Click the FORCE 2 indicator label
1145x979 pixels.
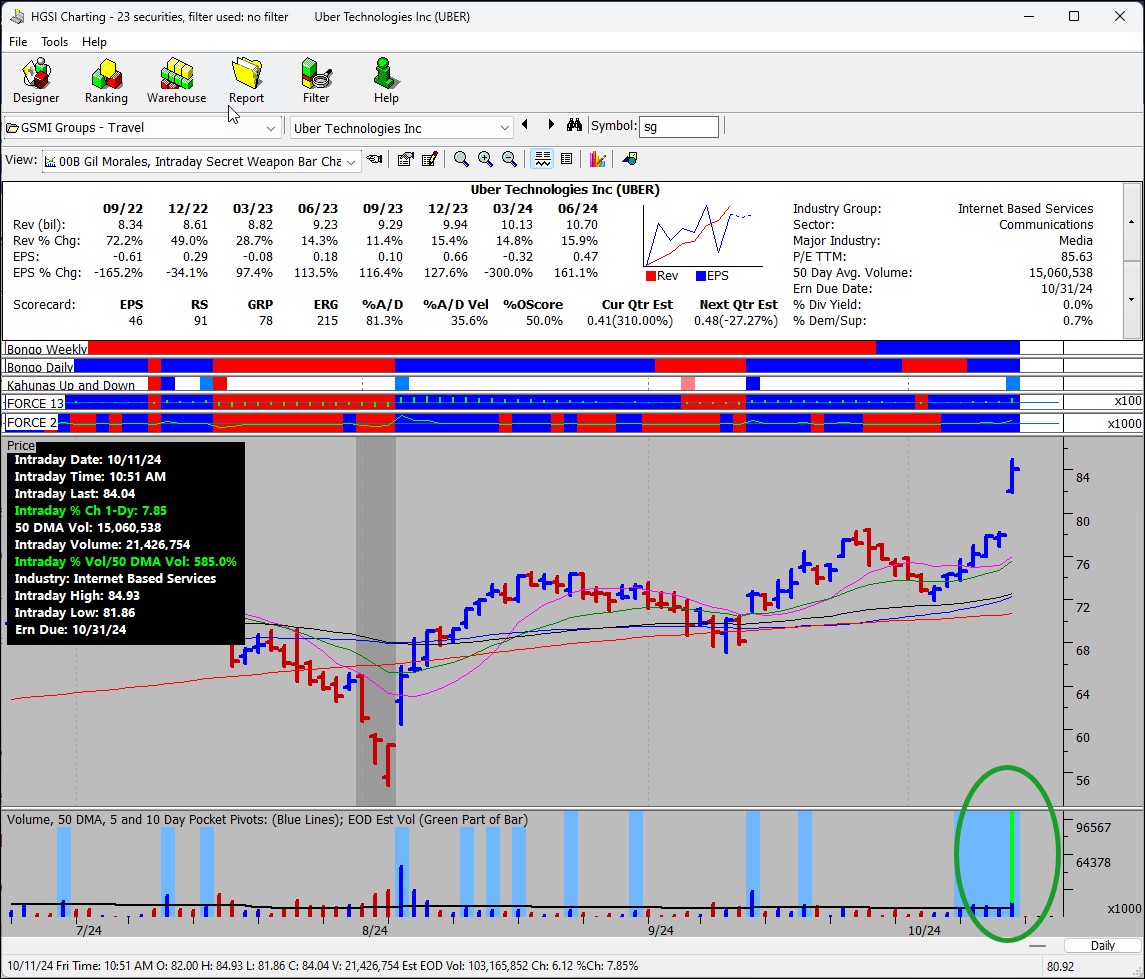pyautogui.click(x=31, y=423)
